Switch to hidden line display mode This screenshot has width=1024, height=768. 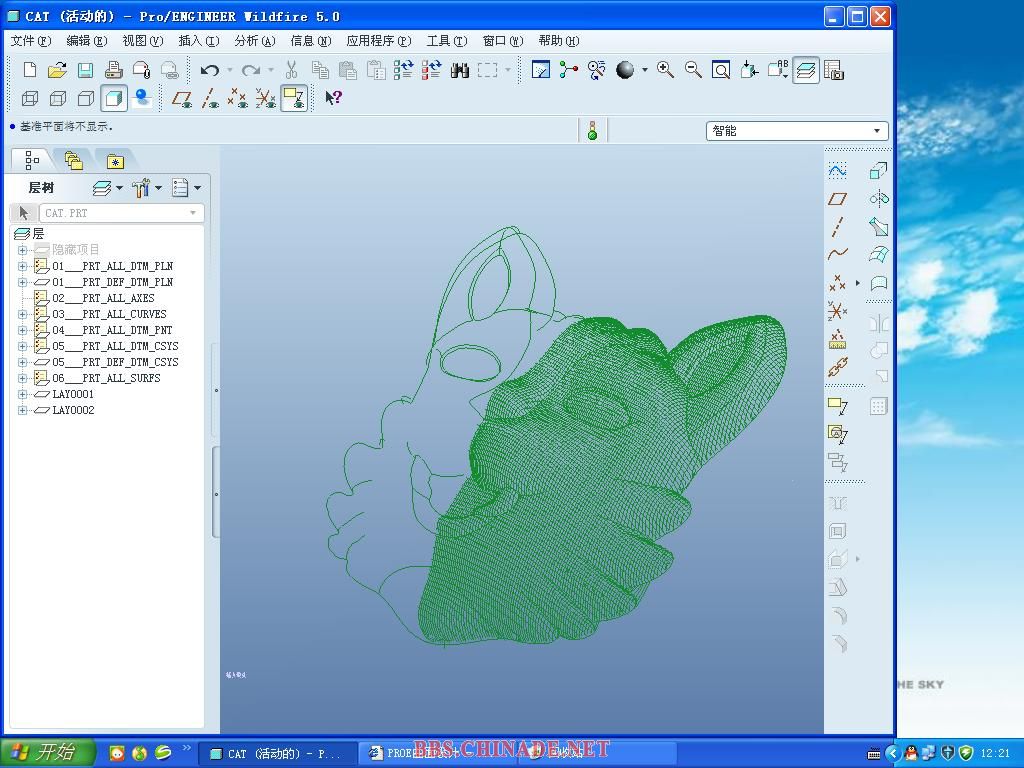point(58,99)
